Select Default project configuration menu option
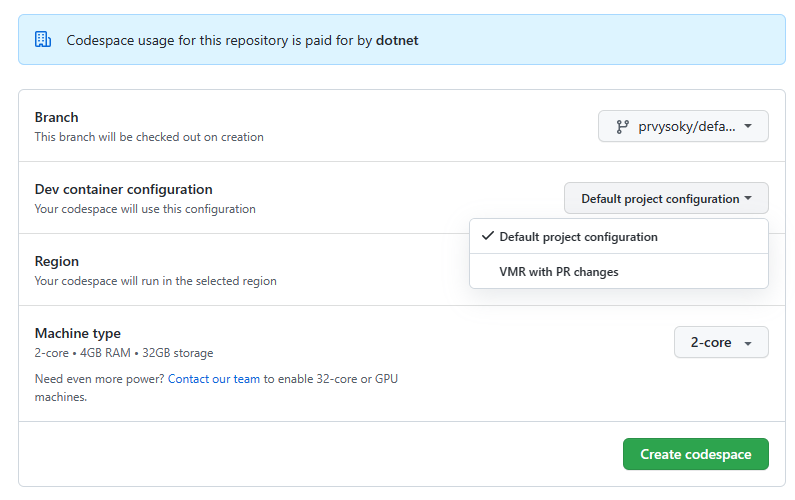 coord(619,237)
